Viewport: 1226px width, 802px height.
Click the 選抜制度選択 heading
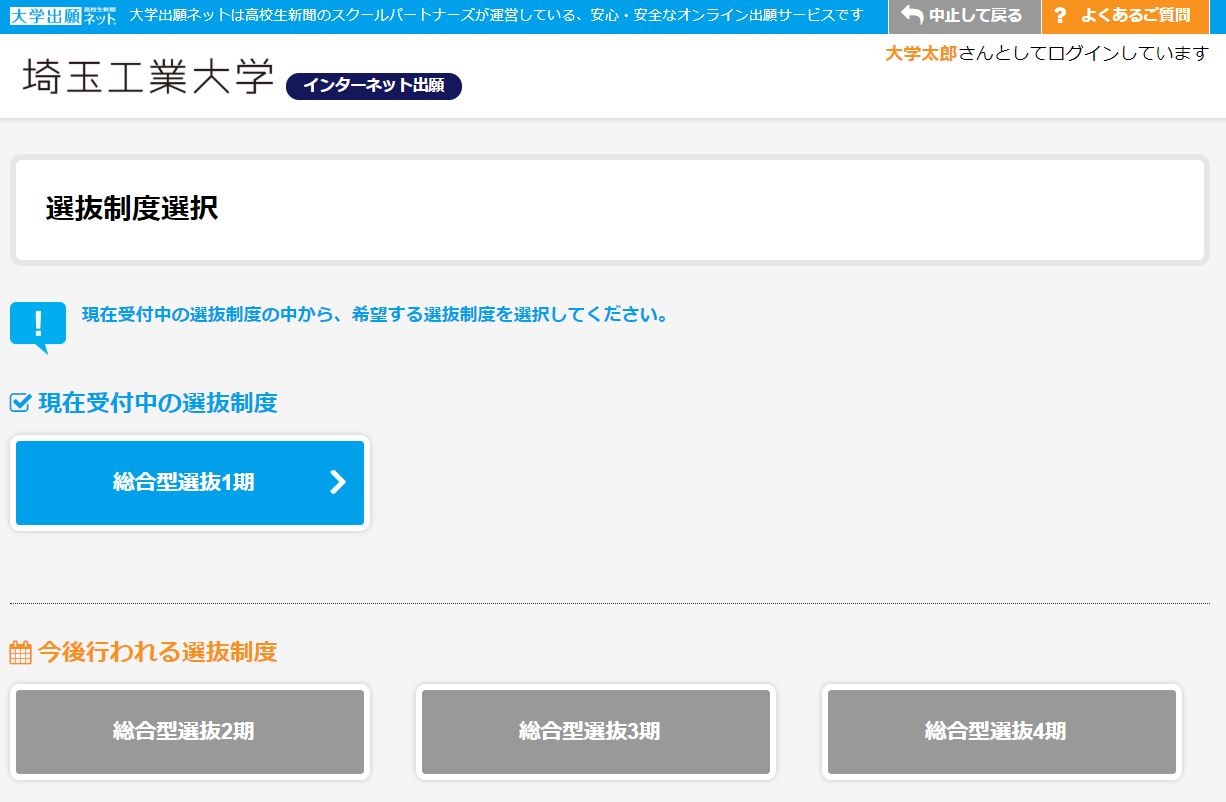[x=131, y=209]
